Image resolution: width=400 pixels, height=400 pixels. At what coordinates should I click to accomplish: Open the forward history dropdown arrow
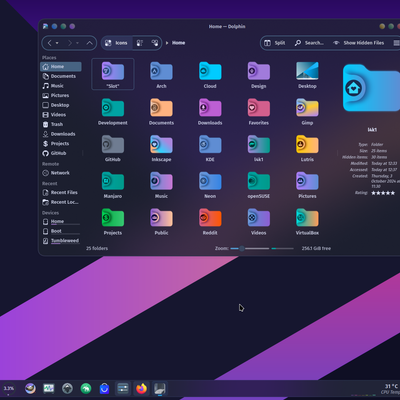click(77, 43)
